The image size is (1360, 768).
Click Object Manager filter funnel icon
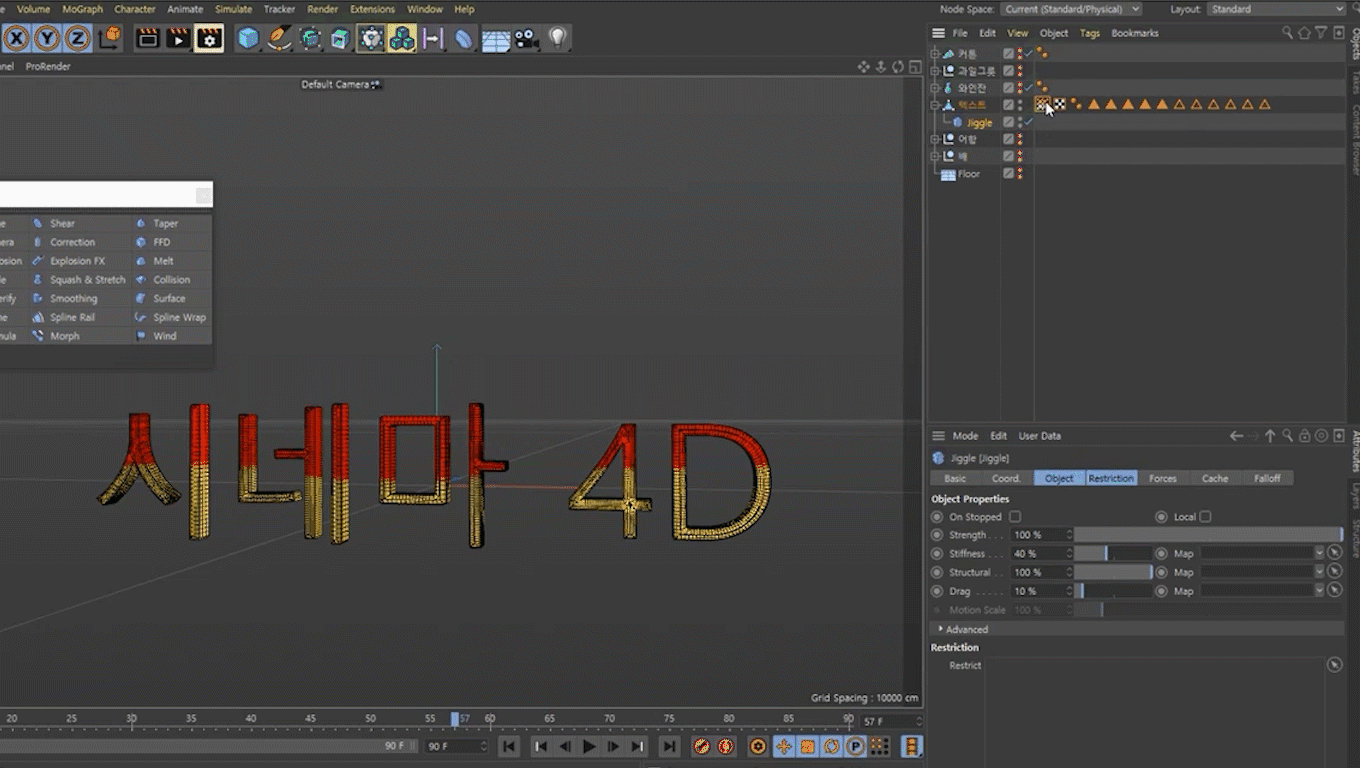1321,33
